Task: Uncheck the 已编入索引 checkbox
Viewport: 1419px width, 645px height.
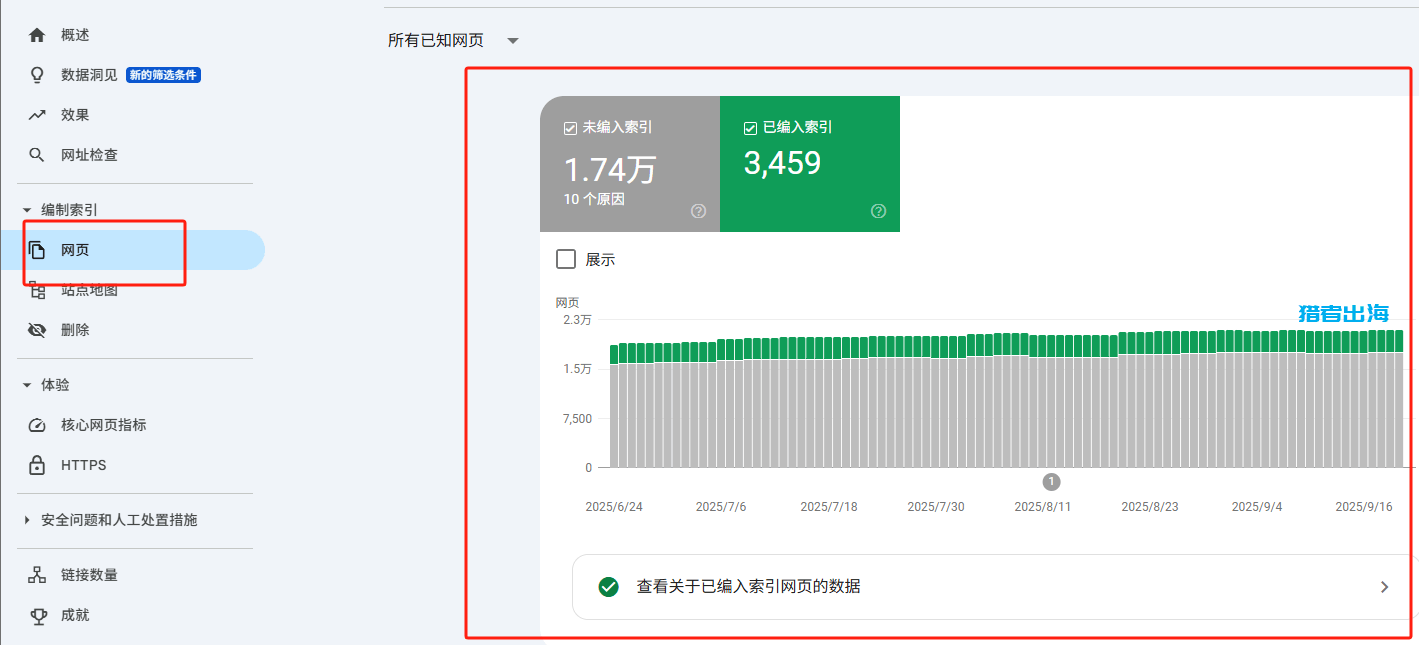Action: pyautogui.click(x=749, y=126)
